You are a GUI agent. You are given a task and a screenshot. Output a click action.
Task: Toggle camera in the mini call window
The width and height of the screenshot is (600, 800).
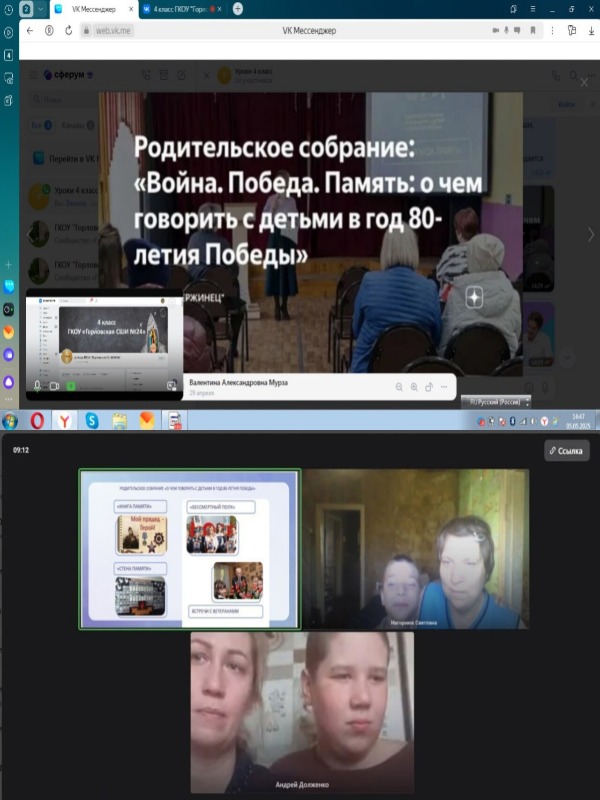point(54,386)
